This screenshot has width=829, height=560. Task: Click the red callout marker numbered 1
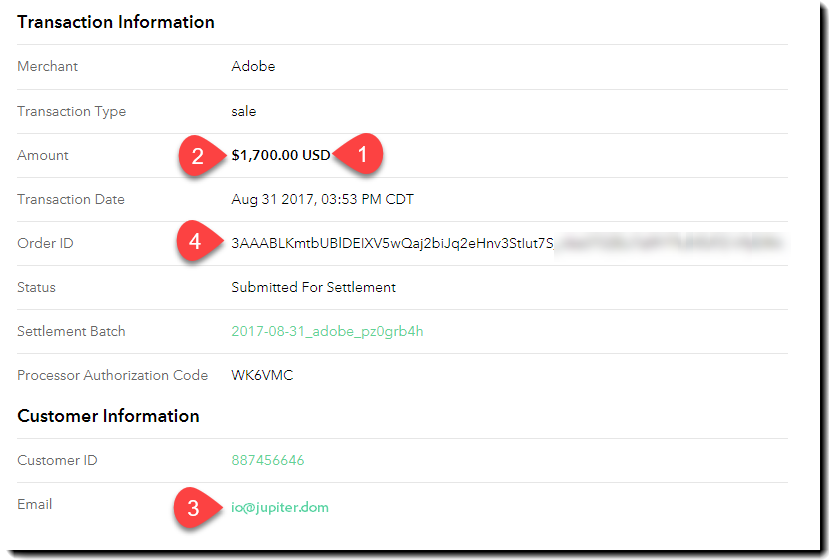(x=361, y=155)
